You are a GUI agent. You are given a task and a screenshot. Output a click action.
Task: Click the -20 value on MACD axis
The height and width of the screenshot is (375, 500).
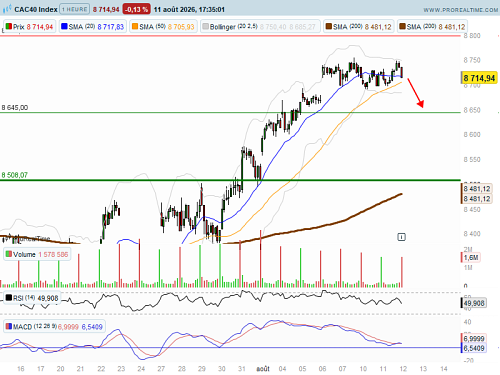point(468,361)
